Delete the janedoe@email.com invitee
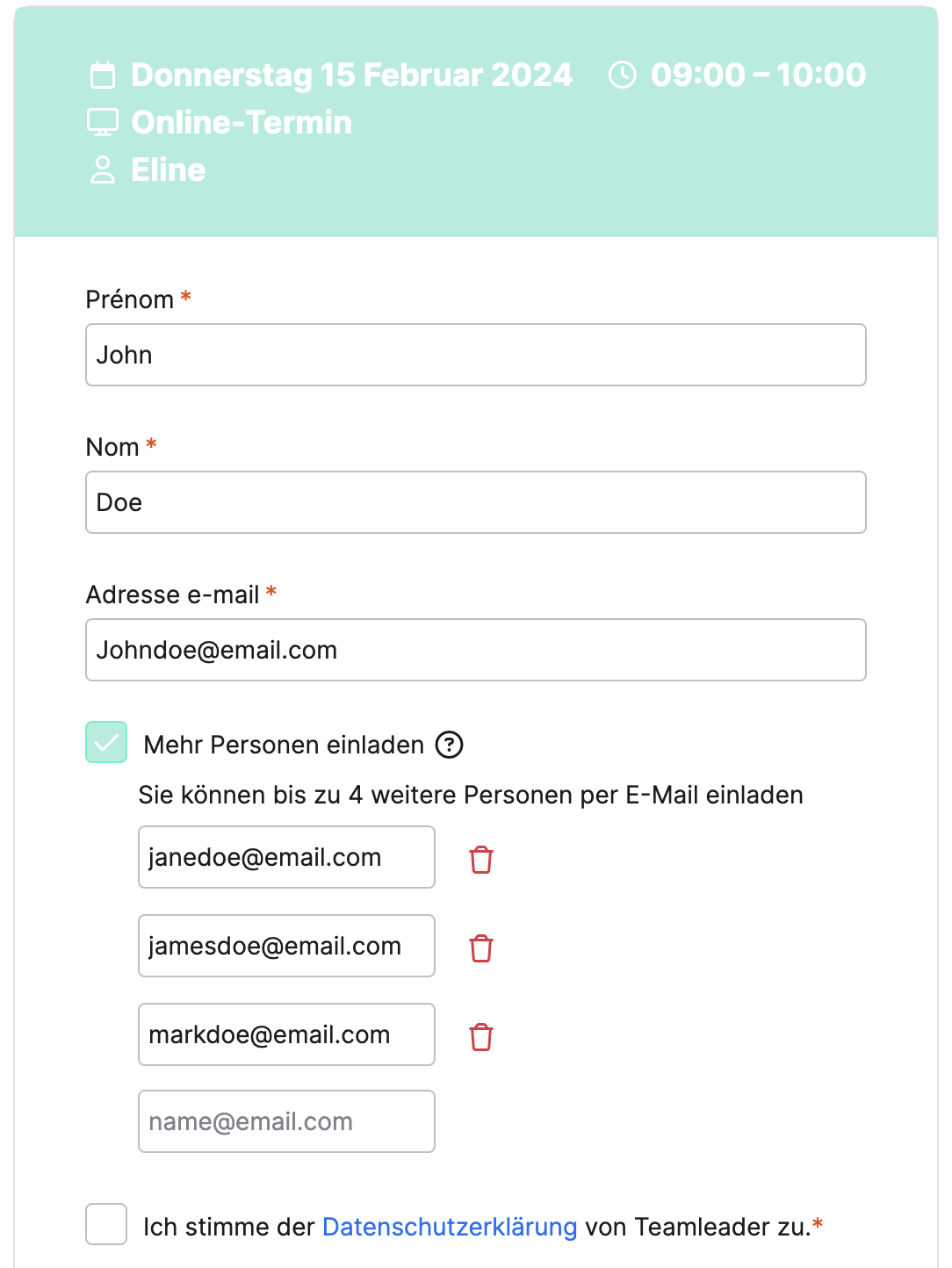This screenshot has width=952, height=1268. point(481,860)
